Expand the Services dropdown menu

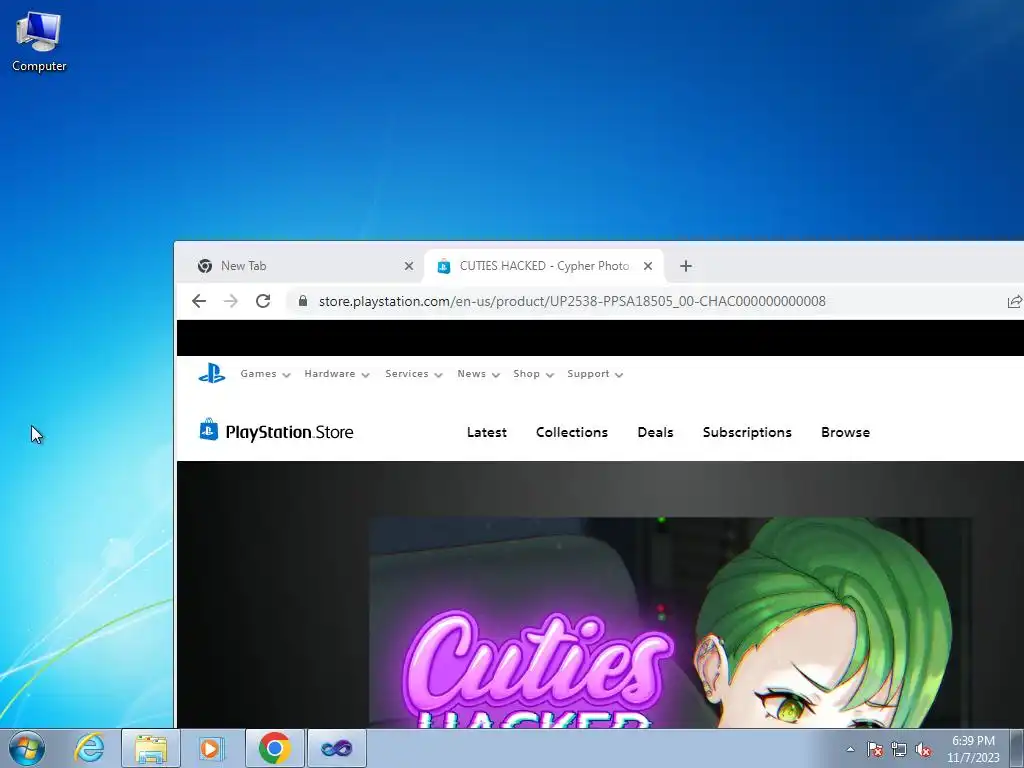click(x=414, y=374)
